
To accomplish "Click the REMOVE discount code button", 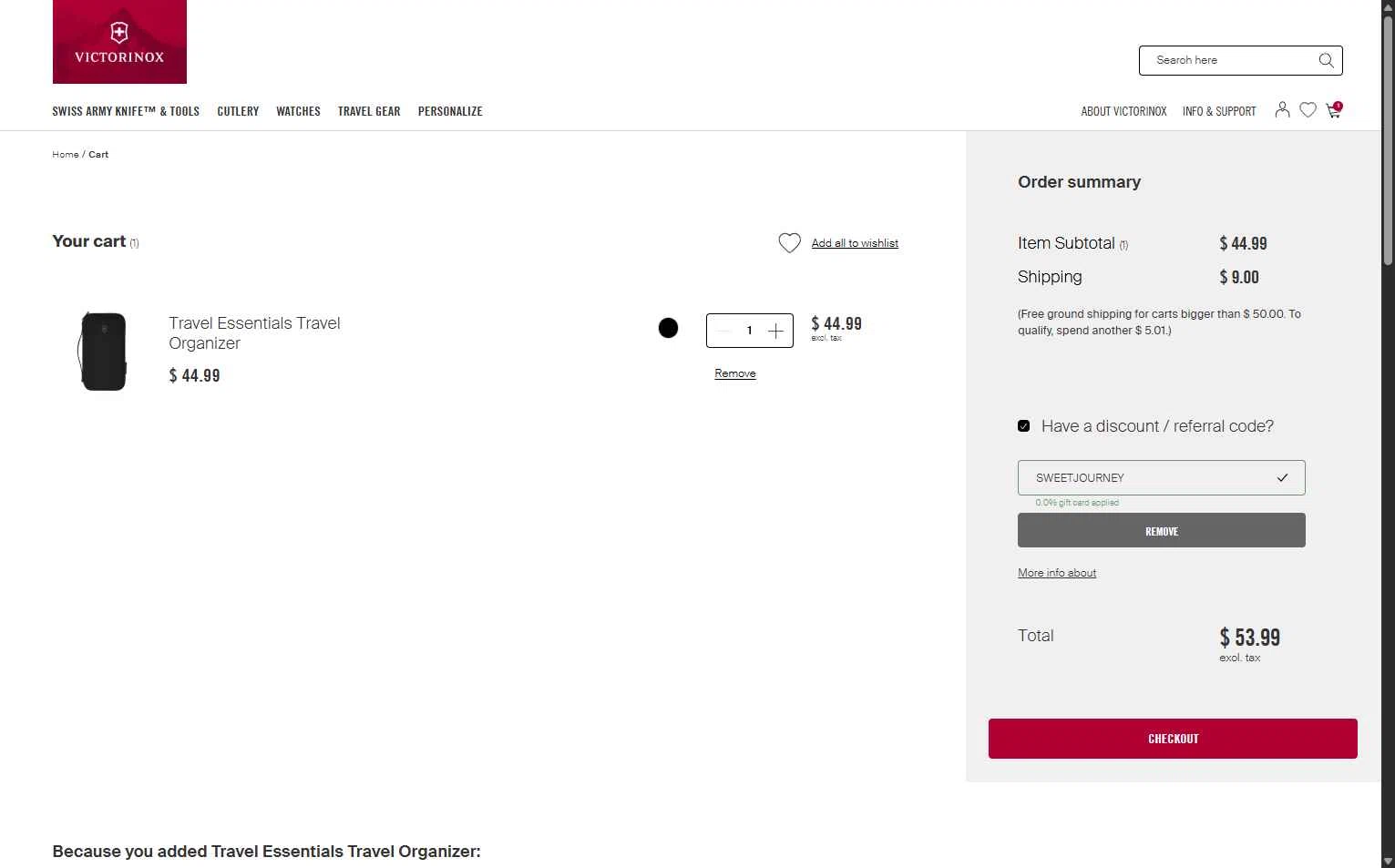I will click(1161, 530).
